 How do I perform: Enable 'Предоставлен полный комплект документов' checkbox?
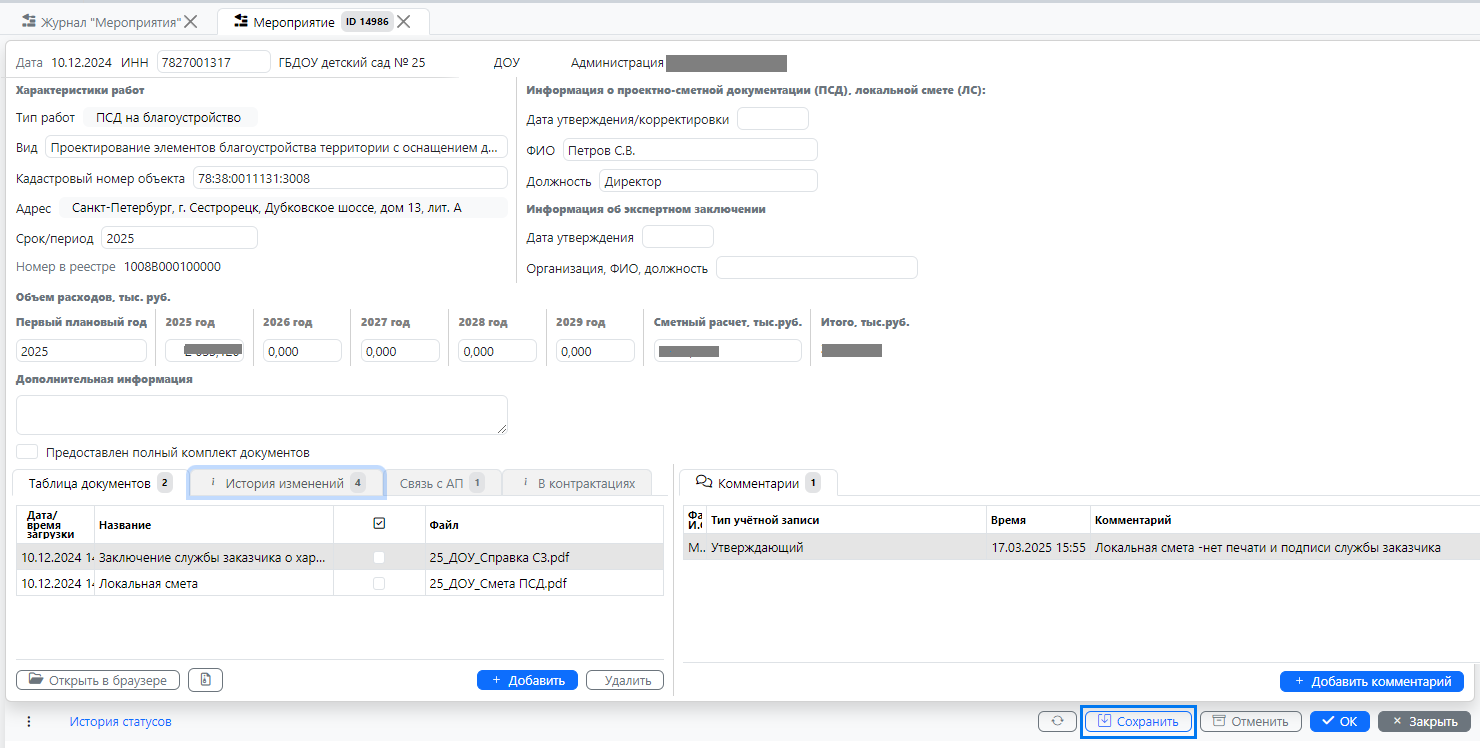tap(27, 452)
